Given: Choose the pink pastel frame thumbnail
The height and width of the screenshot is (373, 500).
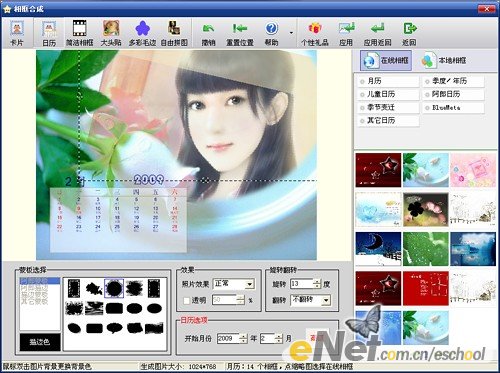Looking at the screenshot, I should coord(473,170).
